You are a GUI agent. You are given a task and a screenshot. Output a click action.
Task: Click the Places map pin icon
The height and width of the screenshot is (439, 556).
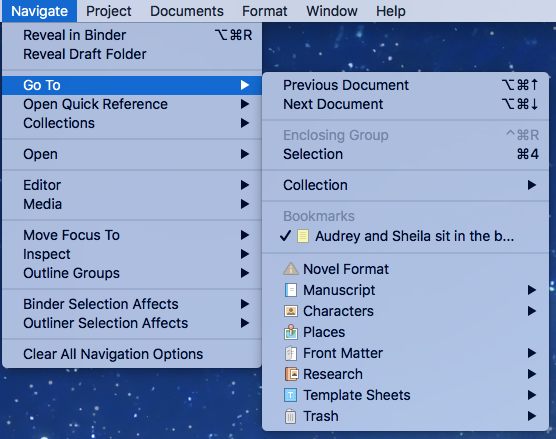[291, 332]
